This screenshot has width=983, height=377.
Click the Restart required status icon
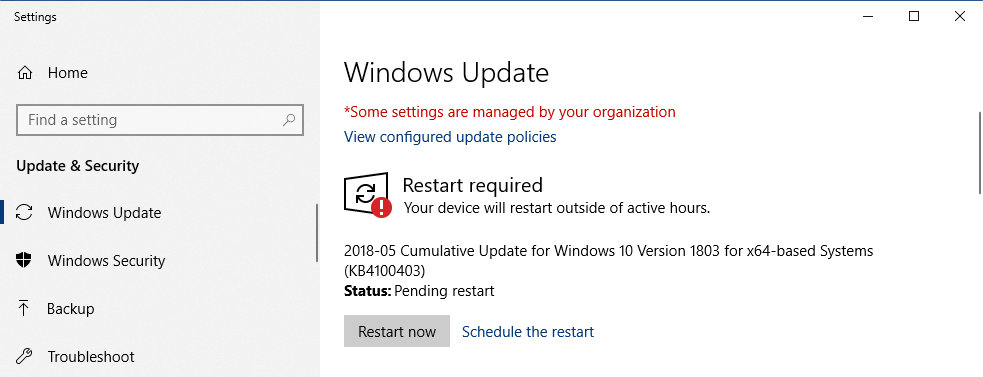[367, 194]
